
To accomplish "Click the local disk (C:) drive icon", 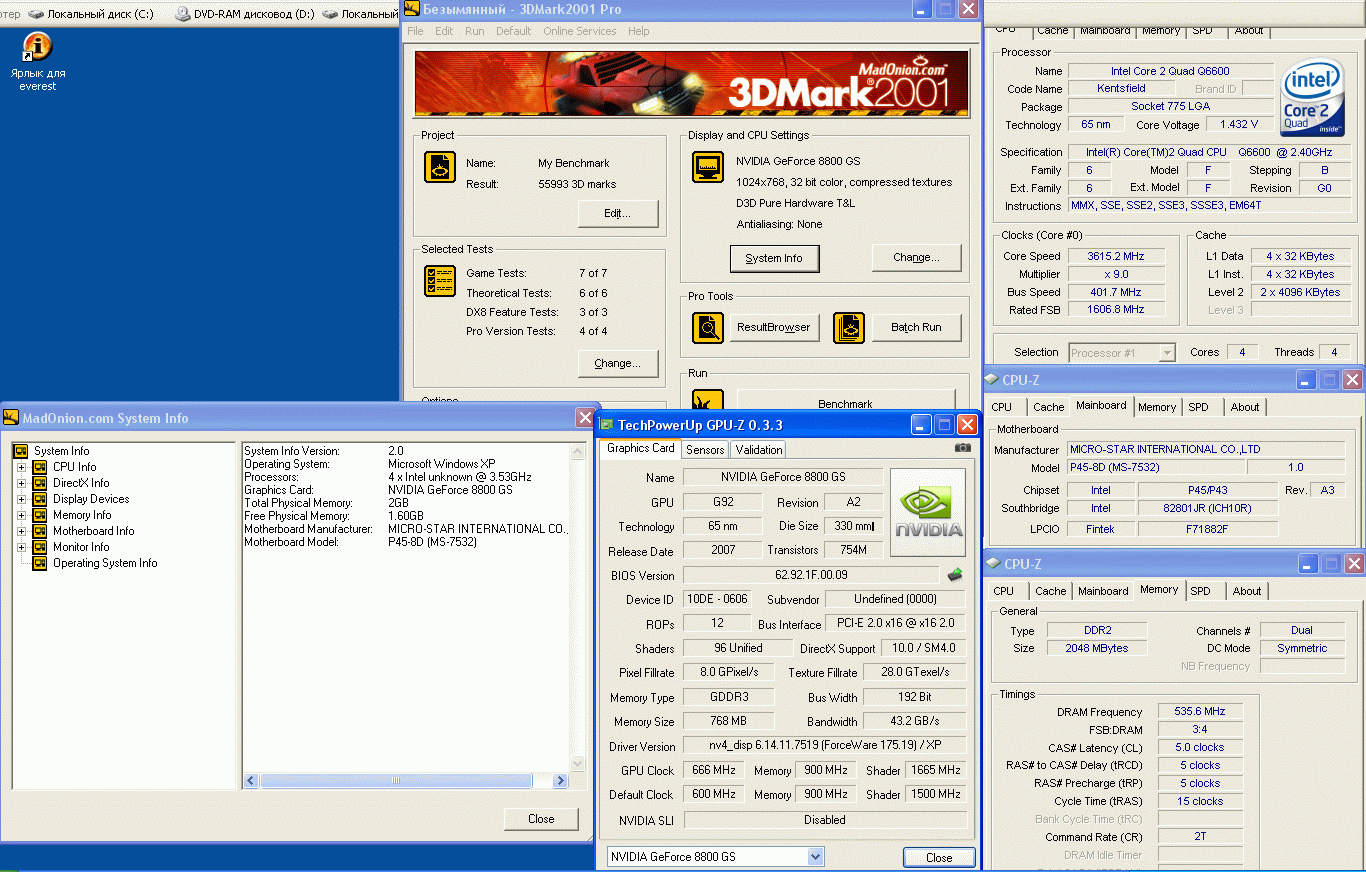I will (36, 14).
